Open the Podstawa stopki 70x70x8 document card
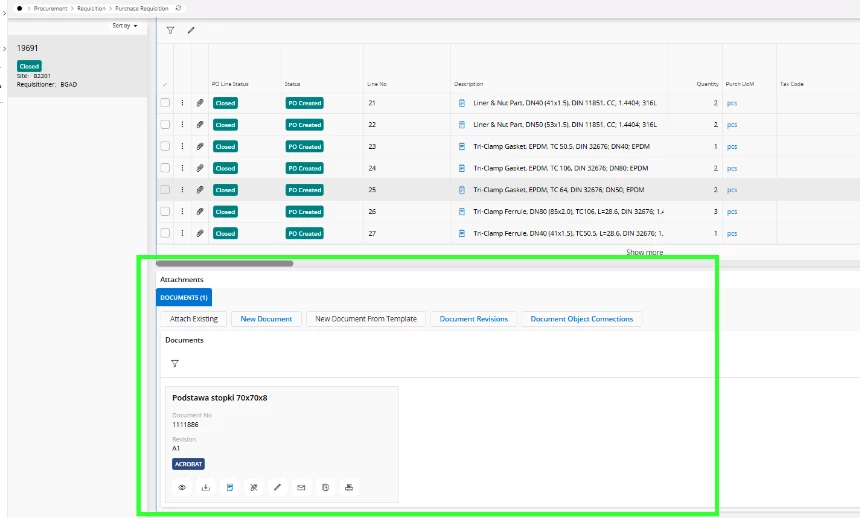The image size is (860, 518). pyautogui.click(x=282, y=444)
